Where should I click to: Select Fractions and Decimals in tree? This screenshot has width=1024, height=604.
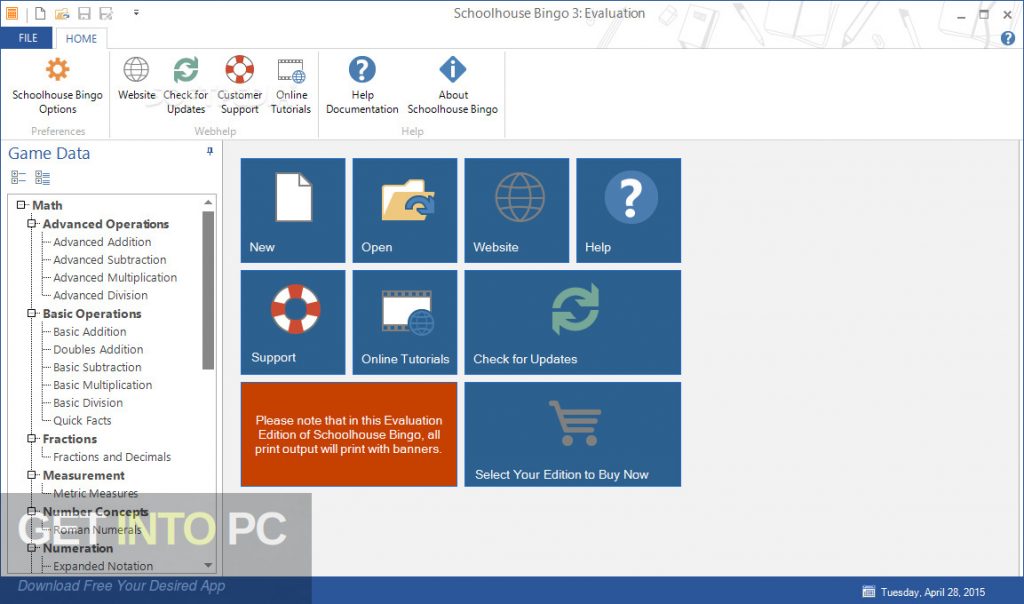point(112,457)
